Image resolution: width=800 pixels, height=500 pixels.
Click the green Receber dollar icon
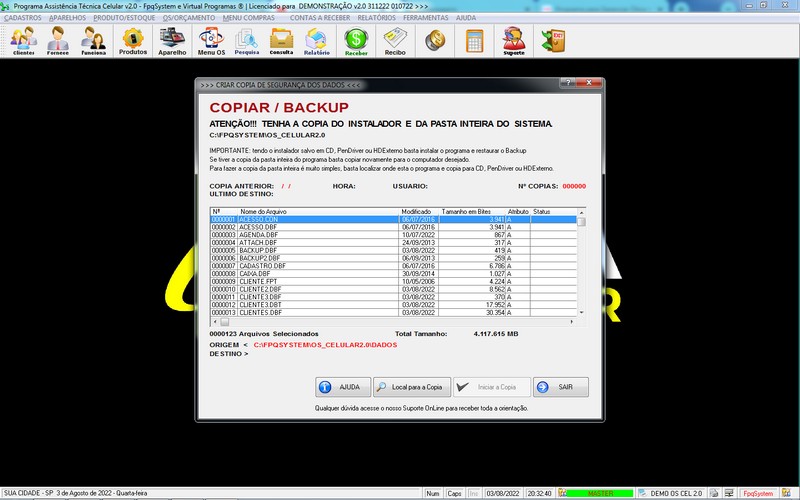356,41
